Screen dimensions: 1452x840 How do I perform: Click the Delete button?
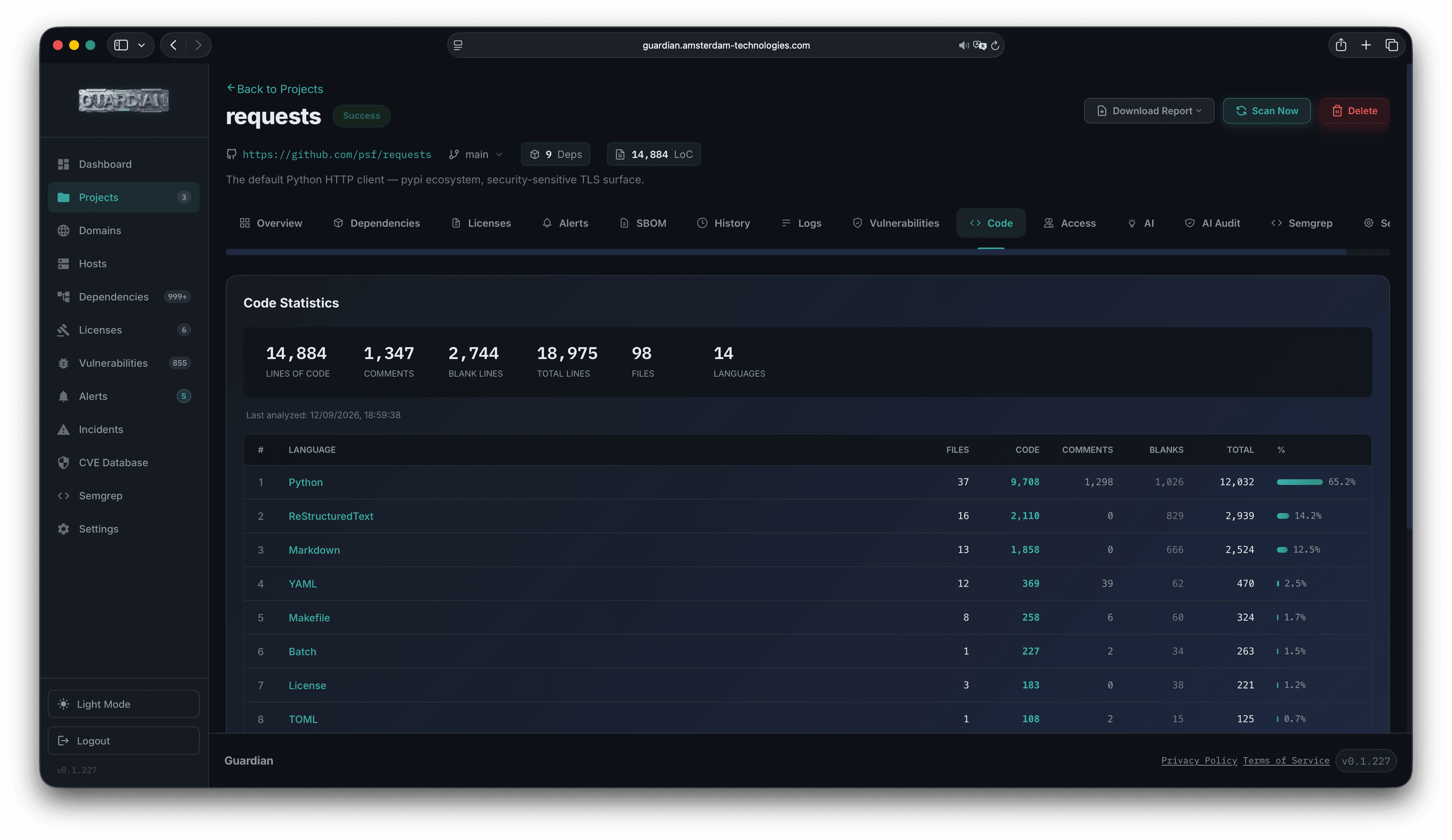tap(1354, 111)
